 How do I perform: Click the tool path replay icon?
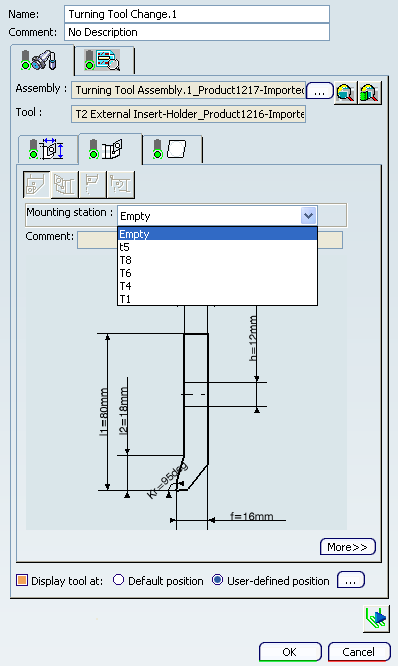376,618
